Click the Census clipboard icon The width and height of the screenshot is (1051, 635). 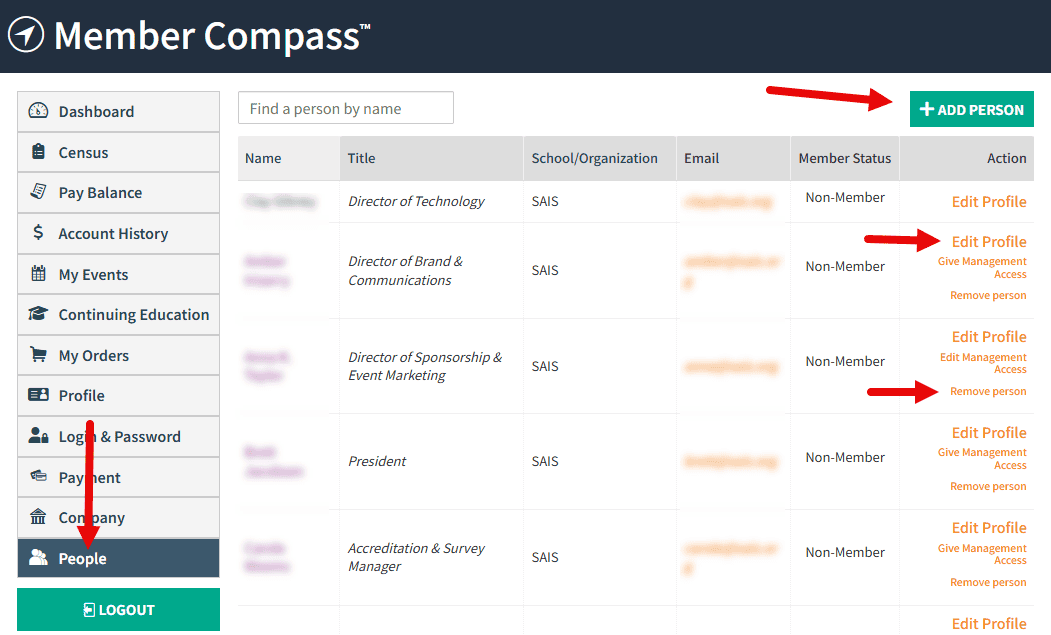38,152
